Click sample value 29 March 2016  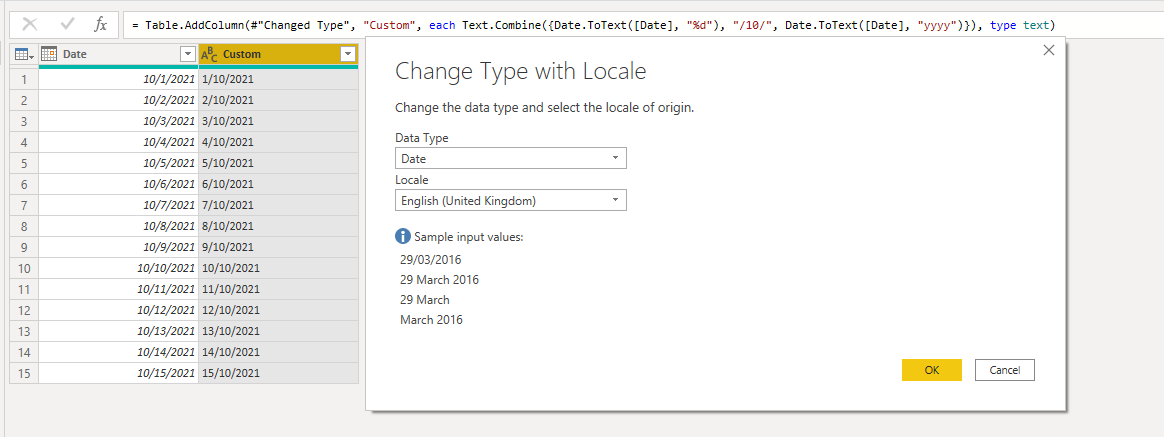pyautogui.click(x=439, y=280)
